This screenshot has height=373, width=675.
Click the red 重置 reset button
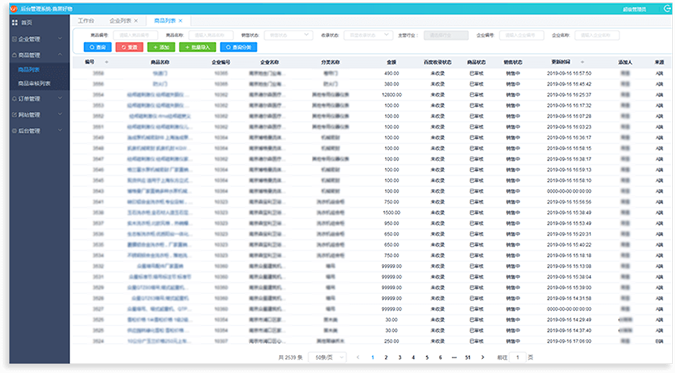[129, 47]
